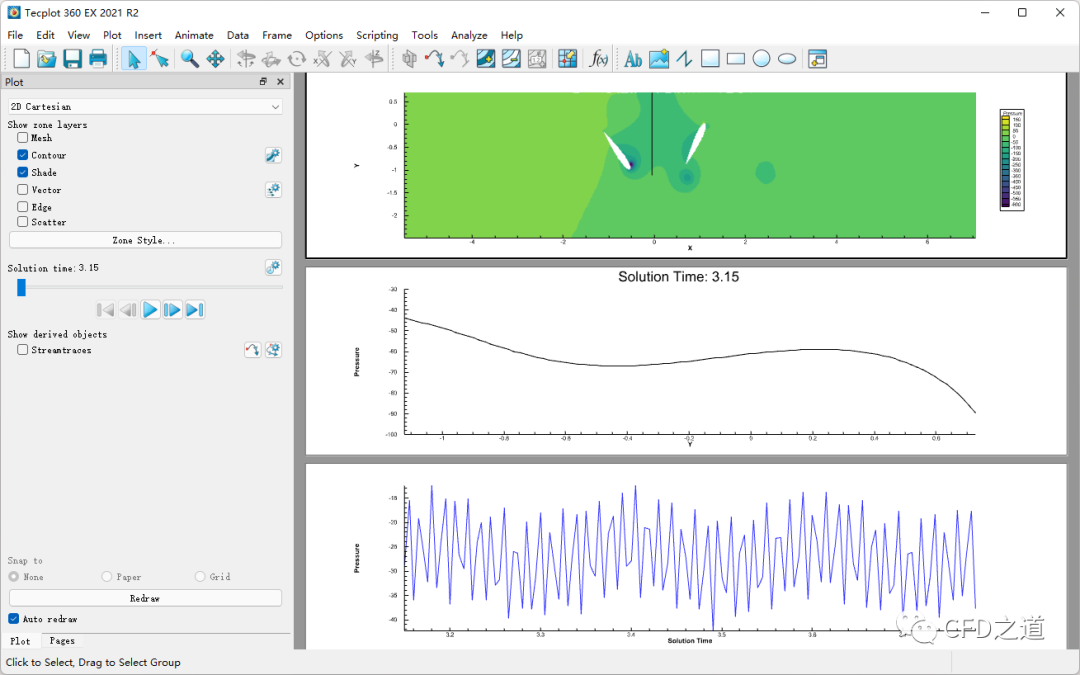Image resolution: width=1080 pixels, height=675 pixels.
Task: Open the Animate menu
Action: click(194, 35)
